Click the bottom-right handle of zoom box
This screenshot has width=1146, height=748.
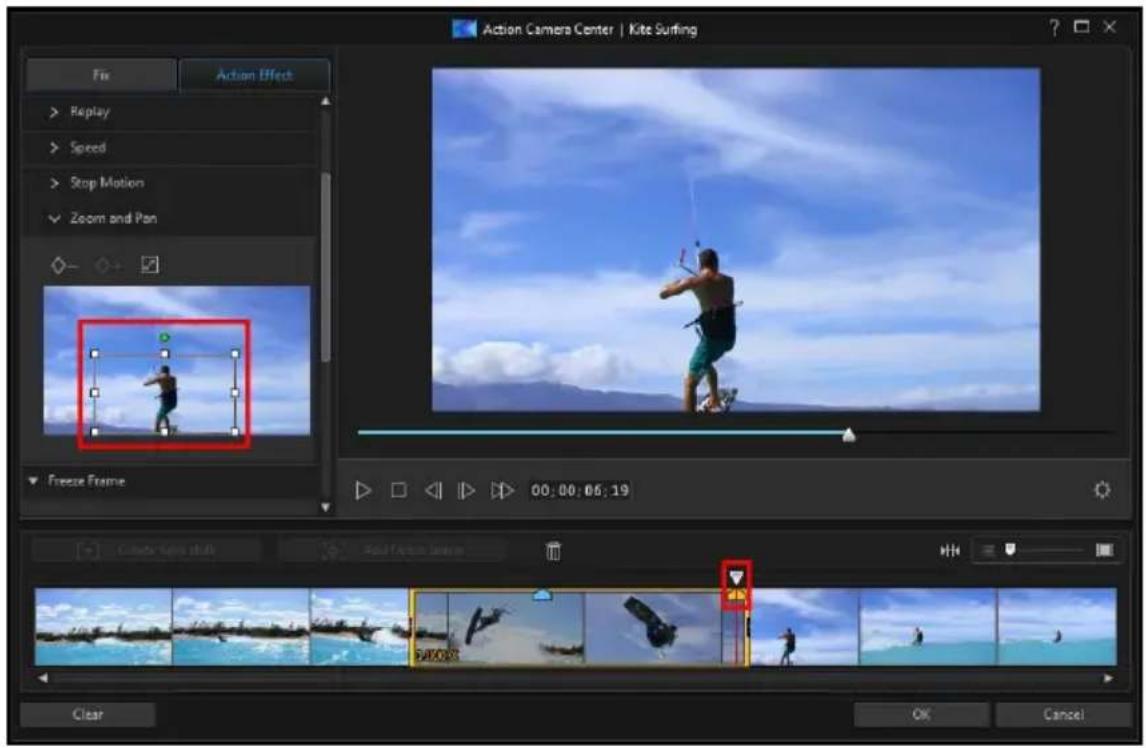click(235, 431)
